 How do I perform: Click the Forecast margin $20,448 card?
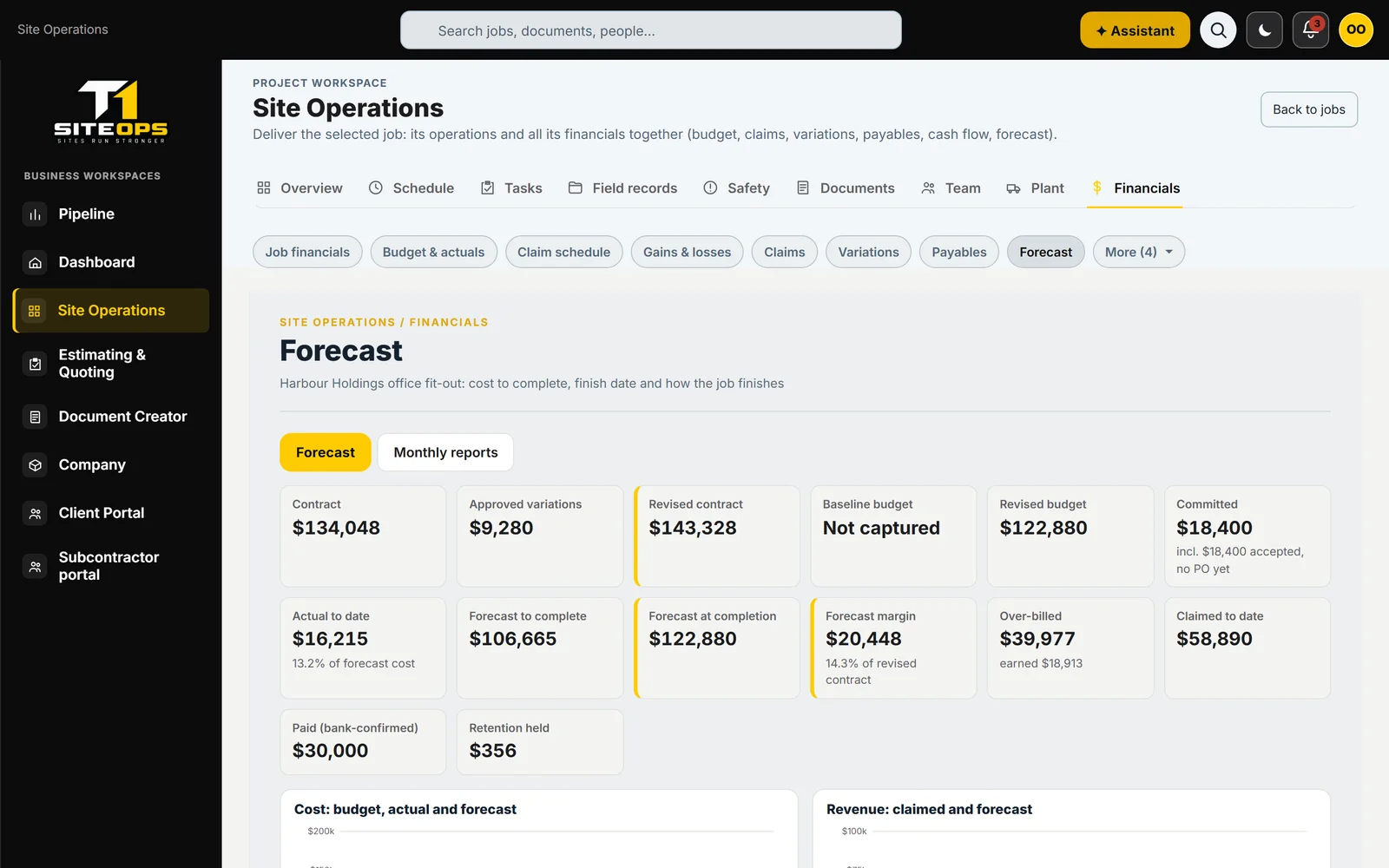click(x=893, y=648)
